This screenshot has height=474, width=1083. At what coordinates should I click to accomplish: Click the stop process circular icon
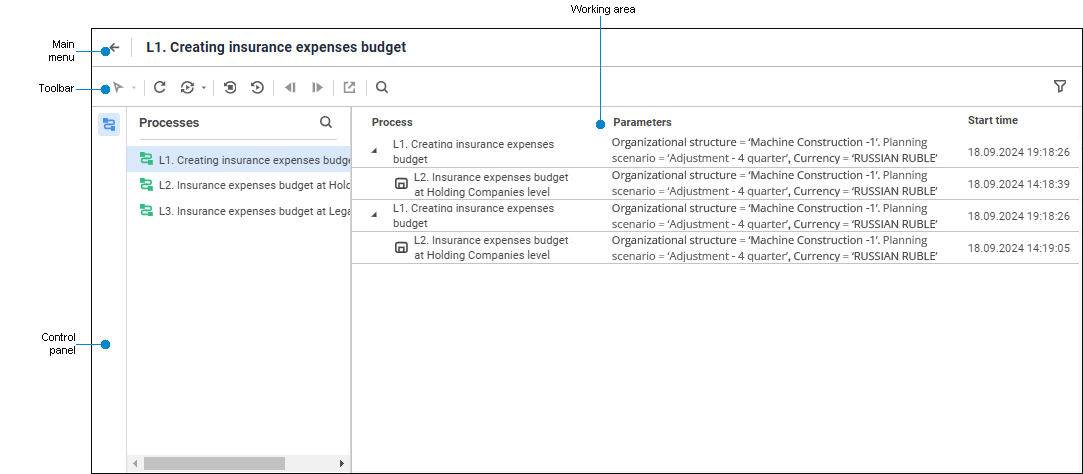[230, 88]
